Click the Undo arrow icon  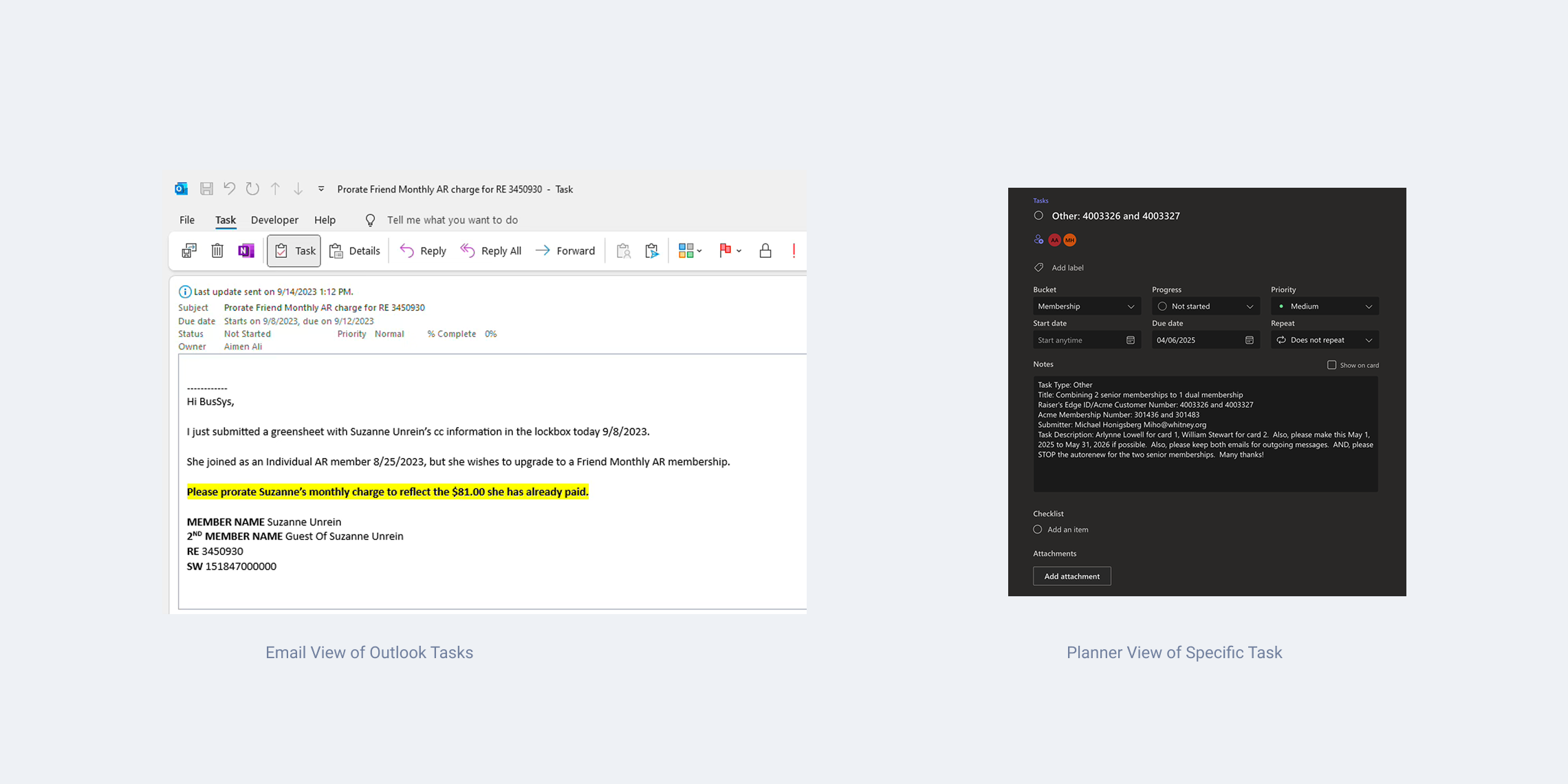229,188
